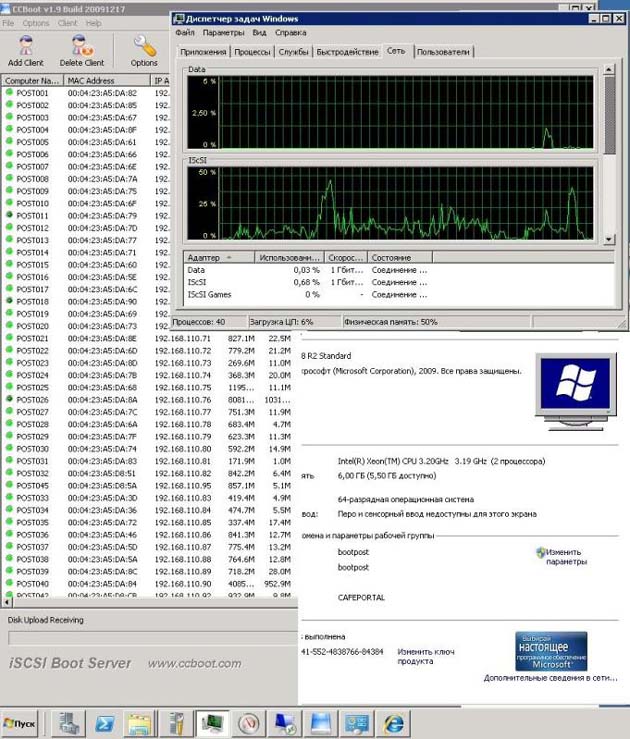630x739 pixels.
Task: Switch to the Пользователи tab
Action: click(443, 52)
